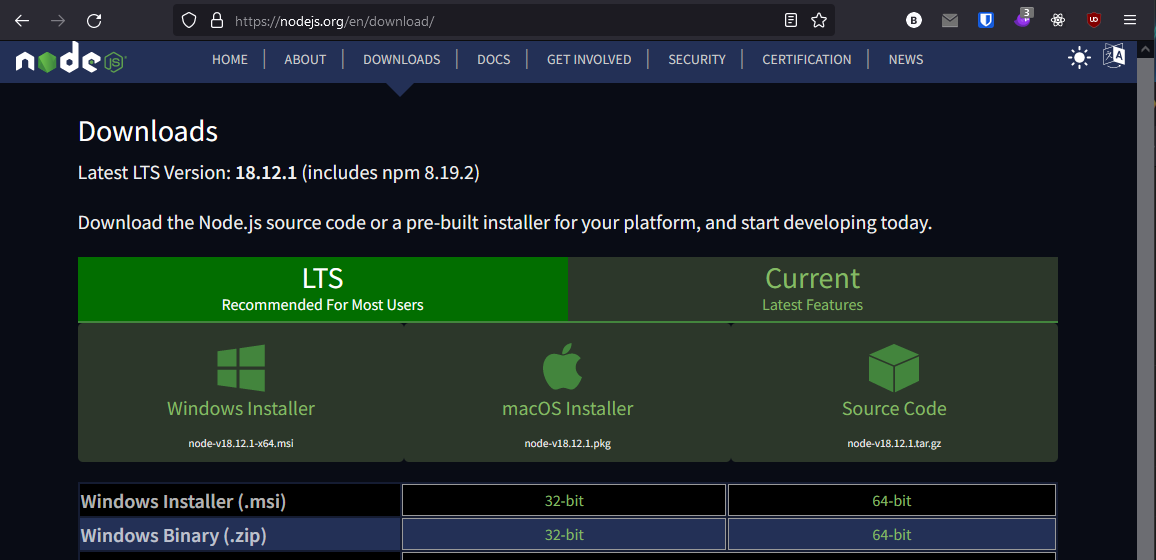This screenshot has height=560, width=1156.
Task: Click the macOS Installer label link
Action: [568, 408]
